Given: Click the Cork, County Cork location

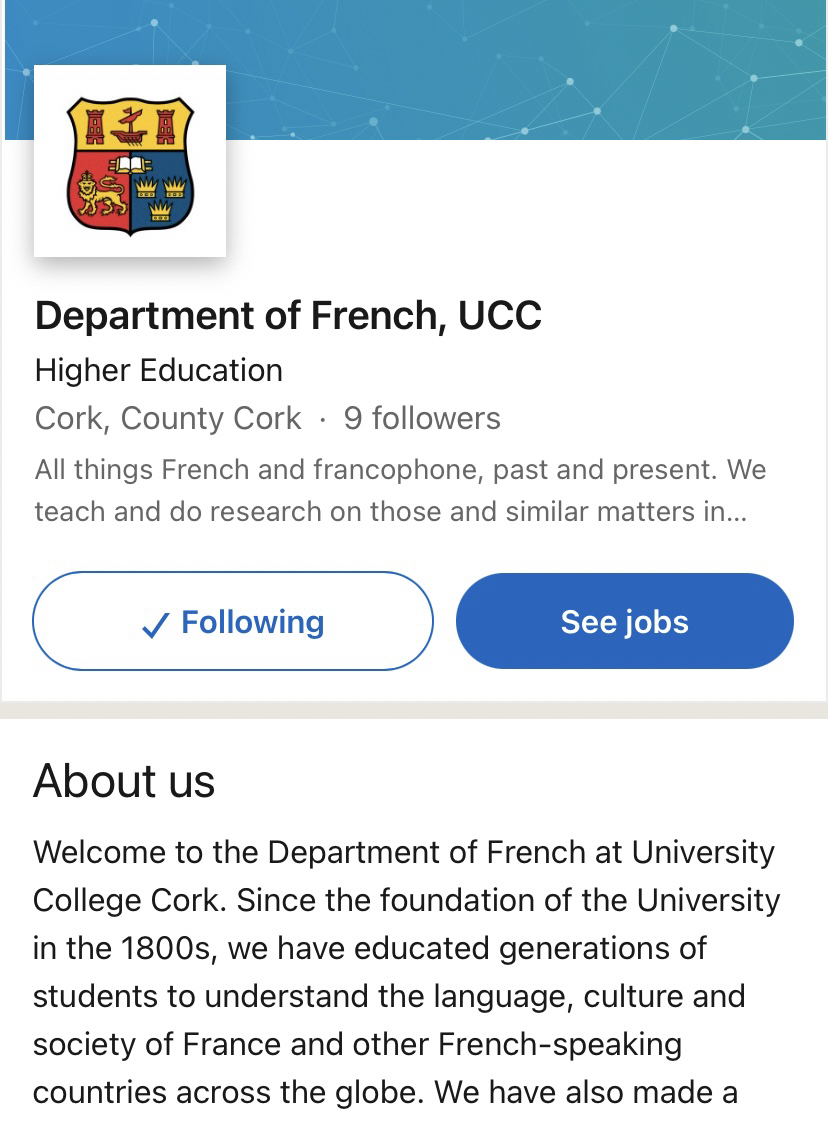Looking at the screenshot, I should [167, 418].
